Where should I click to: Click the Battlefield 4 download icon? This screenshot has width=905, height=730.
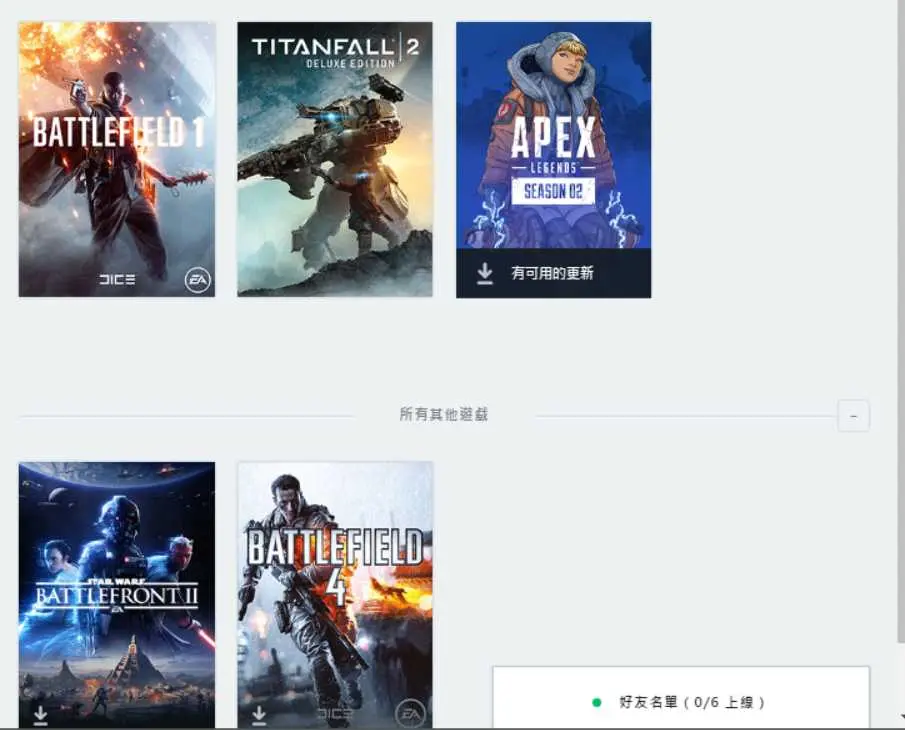(x=259, y=714)
